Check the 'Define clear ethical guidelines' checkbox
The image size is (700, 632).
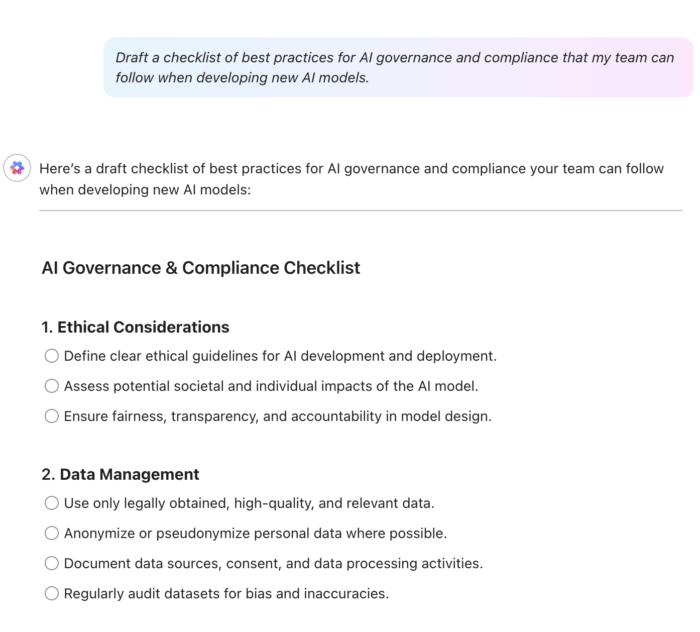[x=52, y=356]
